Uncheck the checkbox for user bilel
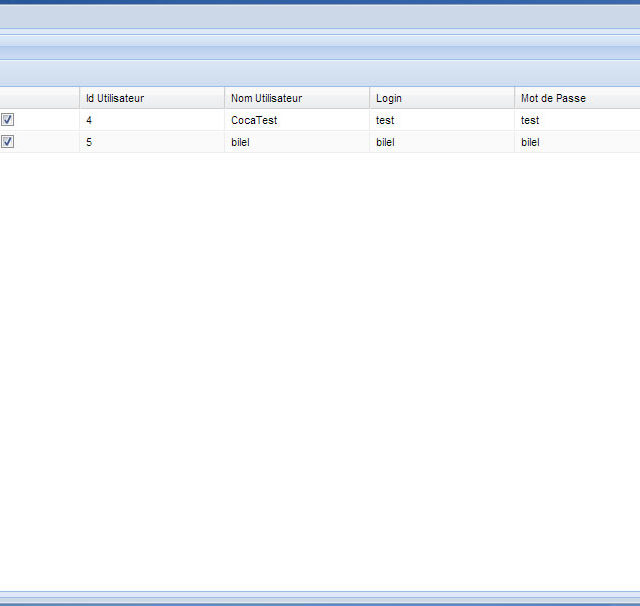This screenshot has height=606, width=640. (8, 142)
